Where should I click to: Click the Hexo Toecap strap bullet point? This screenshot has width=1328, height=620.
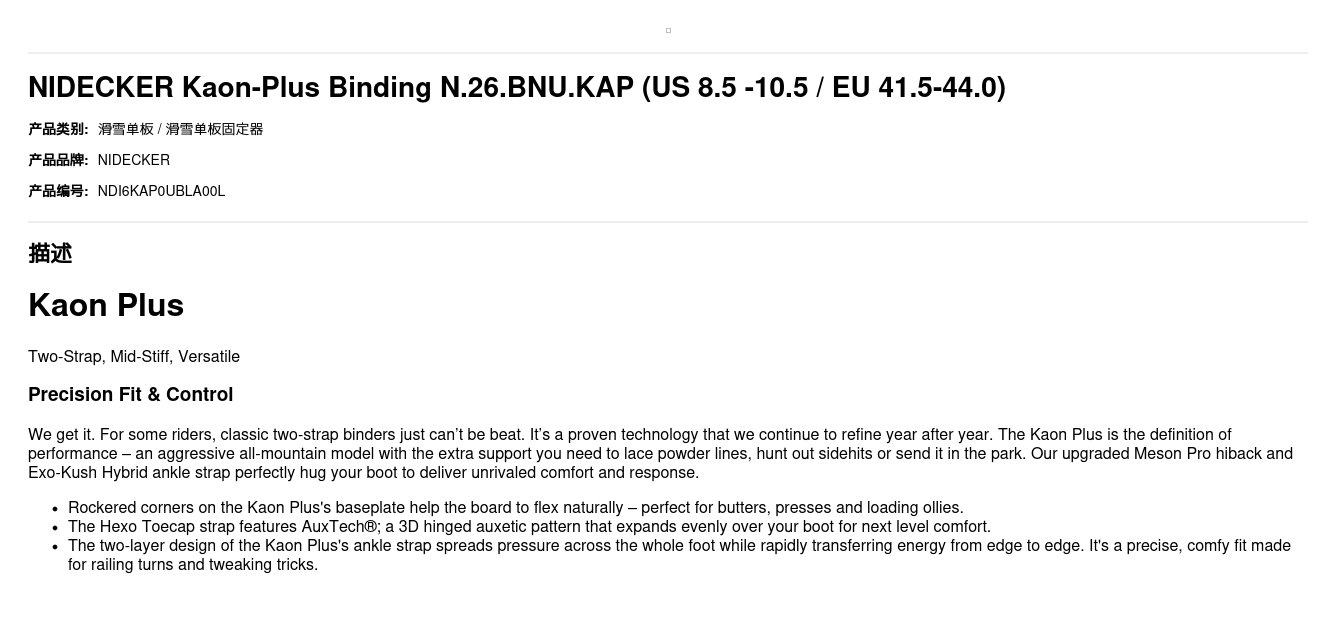pyautogui.click(x=529, y=527)
